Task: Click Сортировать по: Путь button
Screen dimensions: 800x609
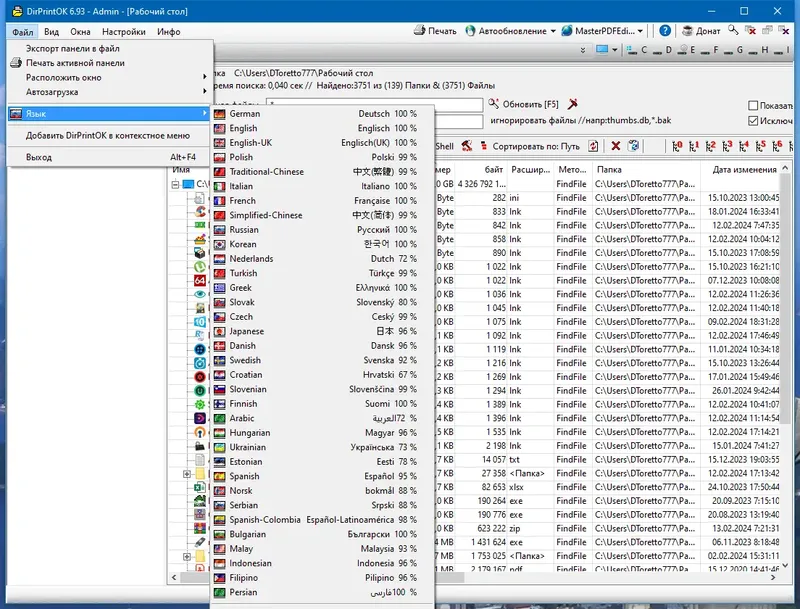Action: pyautogui.click(x=531, y=146)
